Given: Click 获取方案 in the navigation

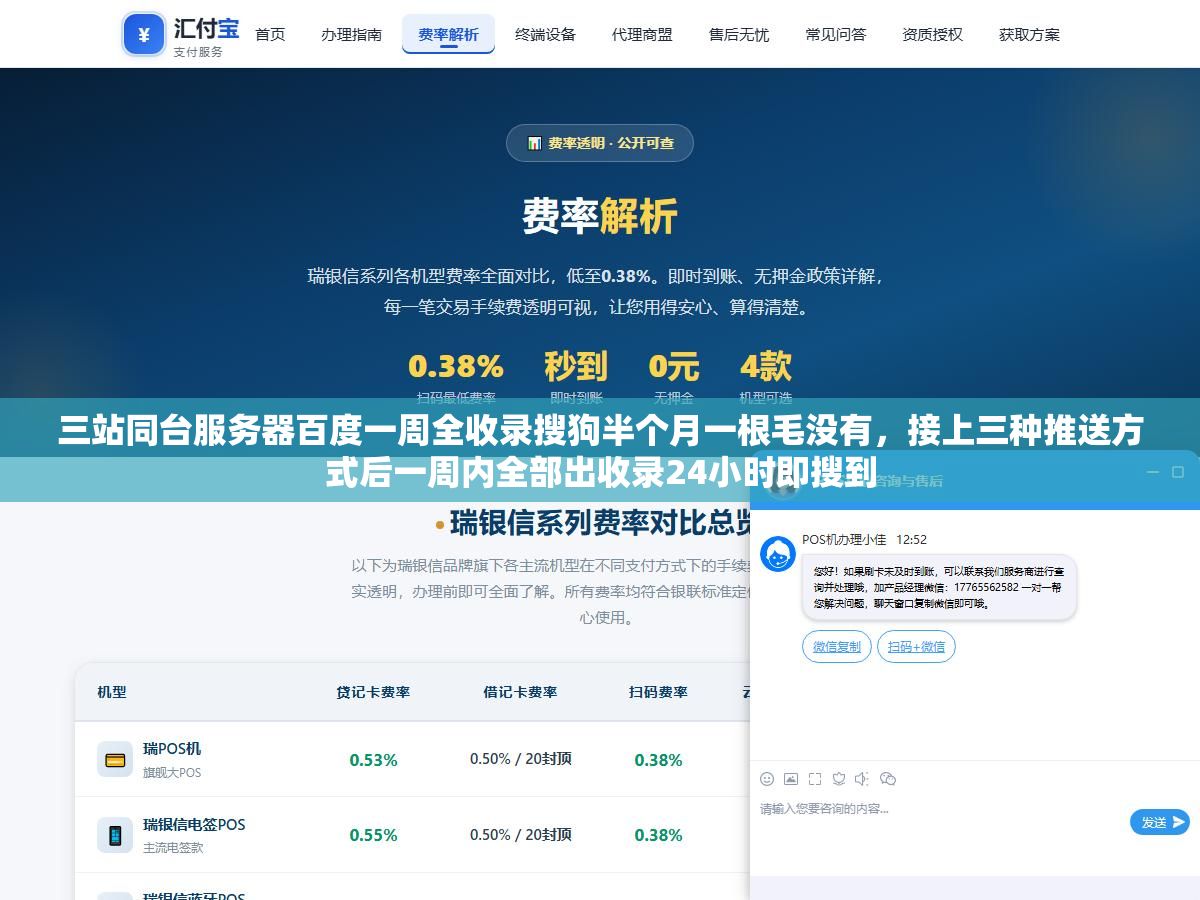Looking at the screenshot, I should click(1029, 34).
